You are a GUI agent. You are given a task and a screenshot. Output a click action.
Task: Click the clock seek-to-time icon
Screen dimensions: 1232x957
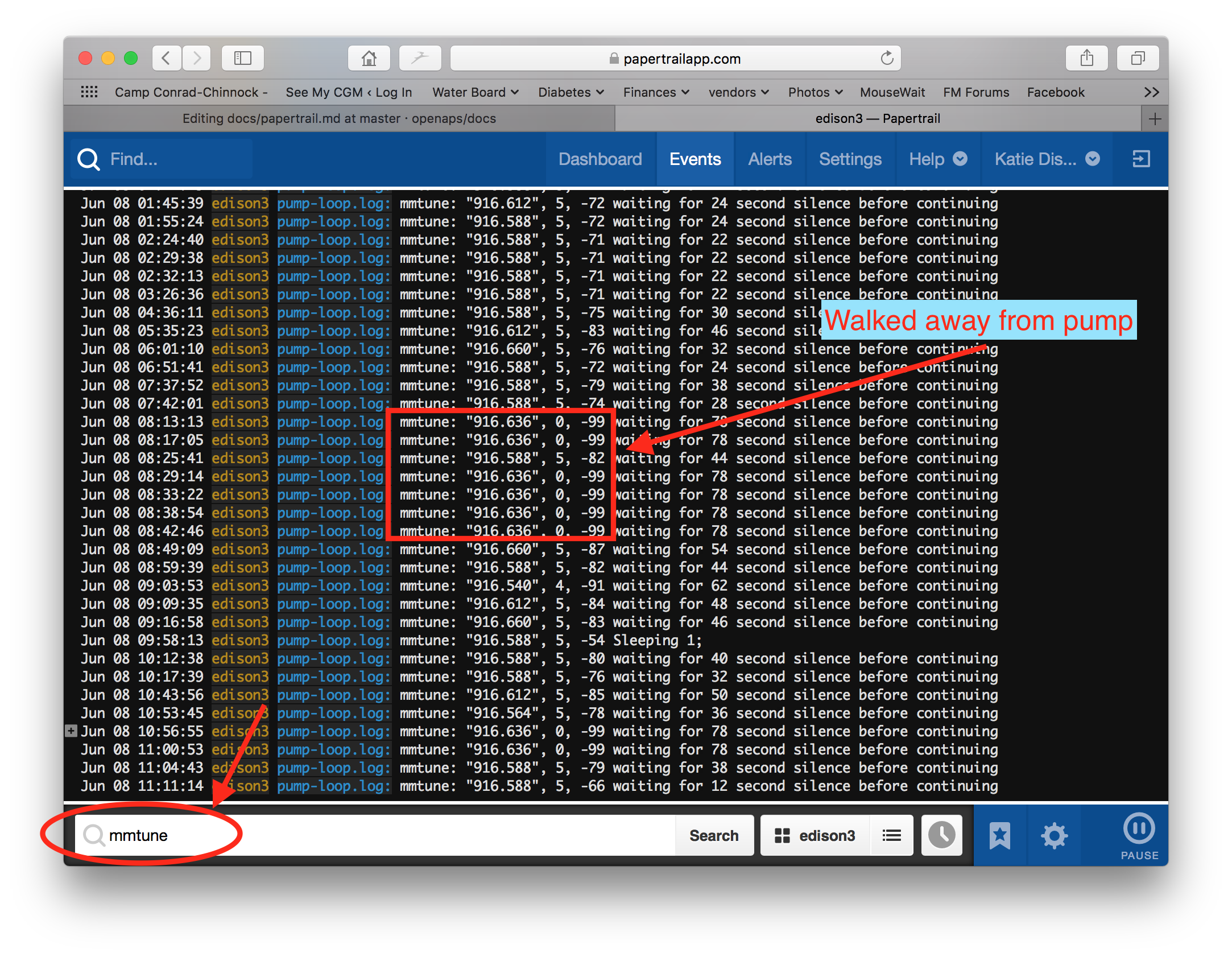[941, 835]
